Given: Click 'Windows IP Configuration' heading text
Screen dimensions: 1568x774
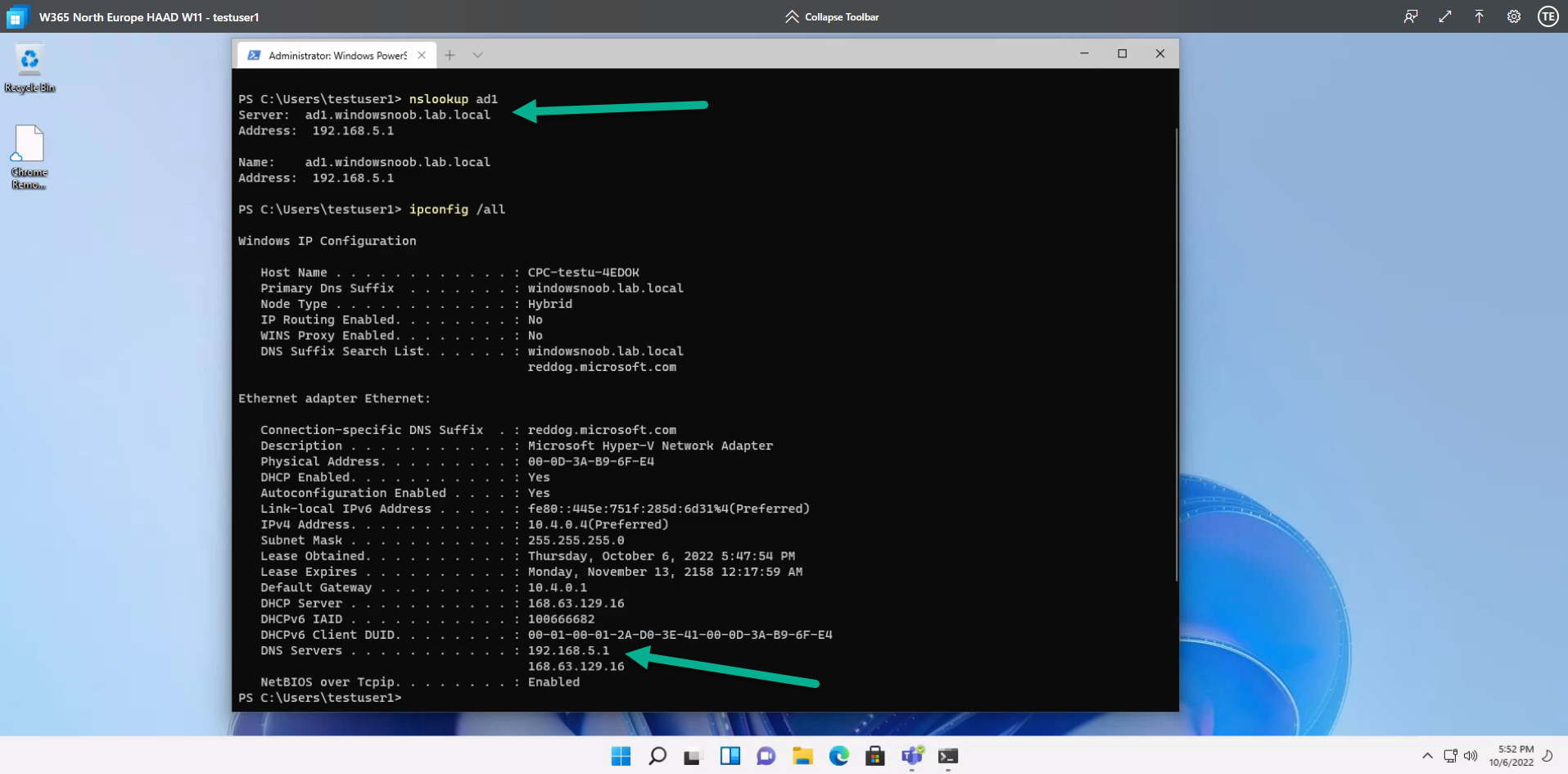Looking at the screenshot, I should (x=328, y=241).
